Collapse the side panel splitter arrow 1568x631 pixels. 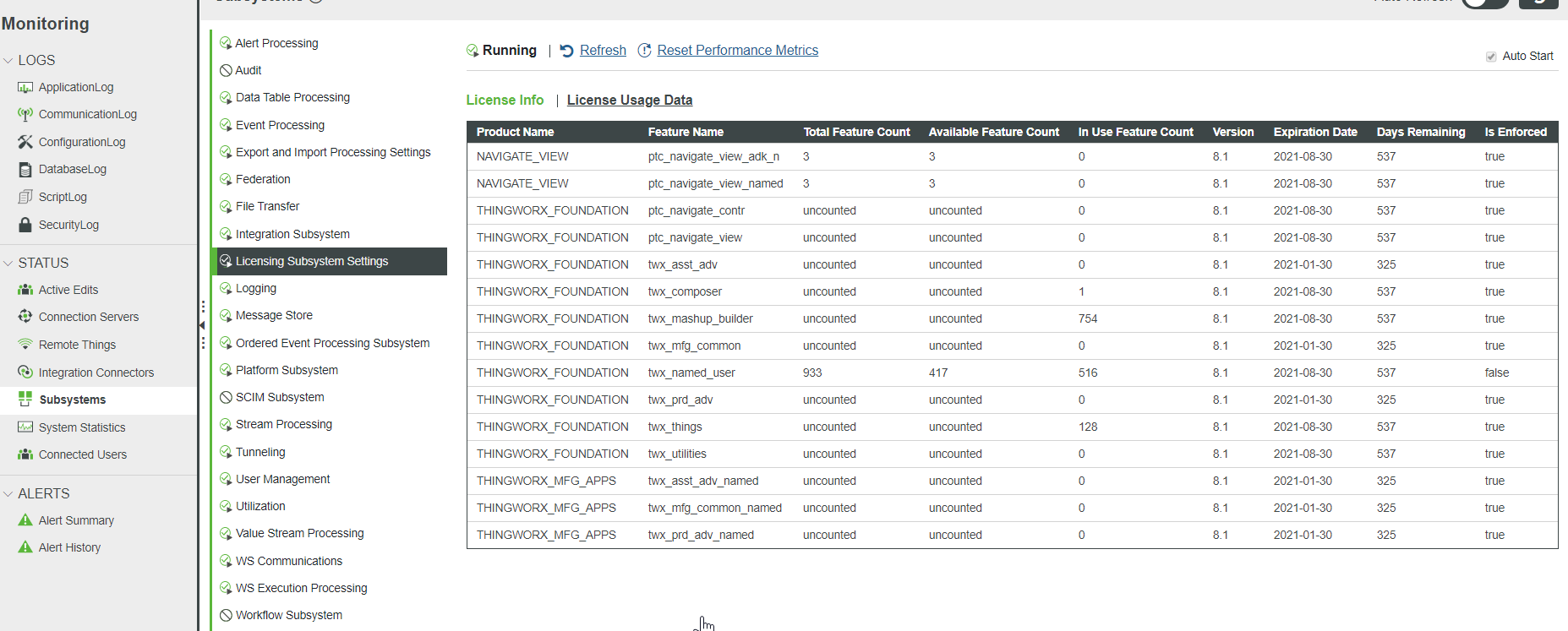202,325
